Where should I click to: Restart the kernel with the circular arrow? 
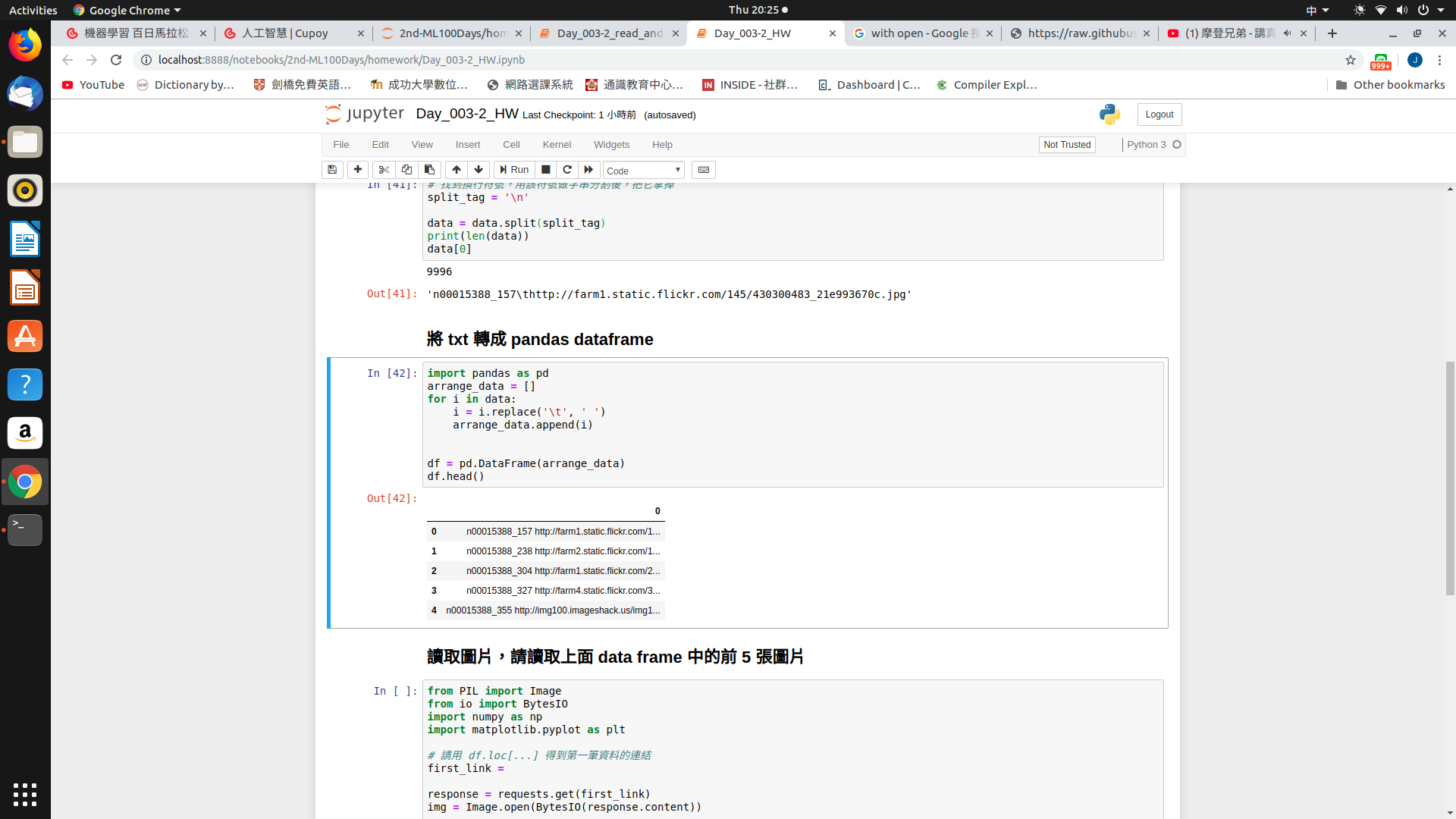567,170
